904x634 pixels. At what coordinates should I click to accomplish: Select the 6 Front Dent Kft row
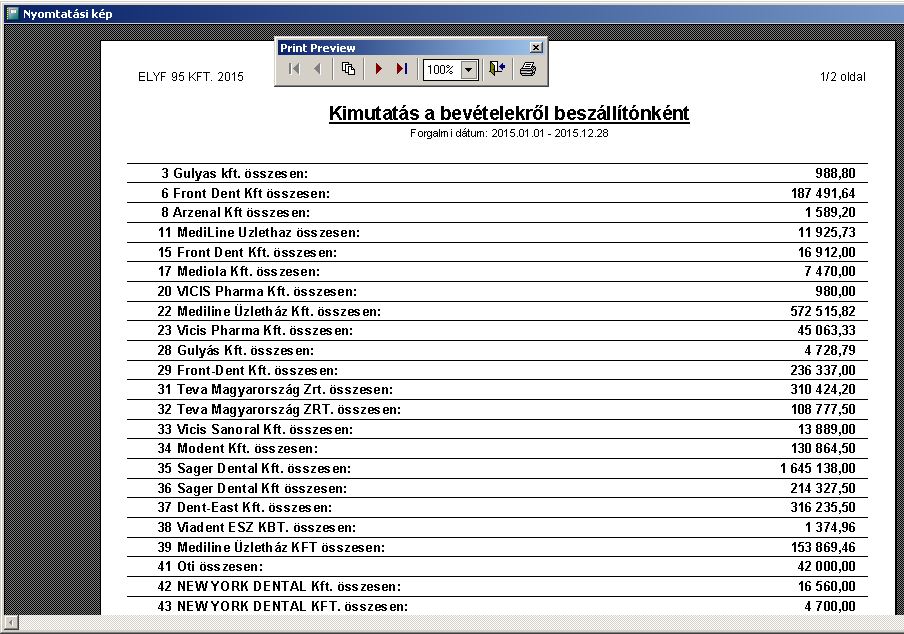[497, 193]
